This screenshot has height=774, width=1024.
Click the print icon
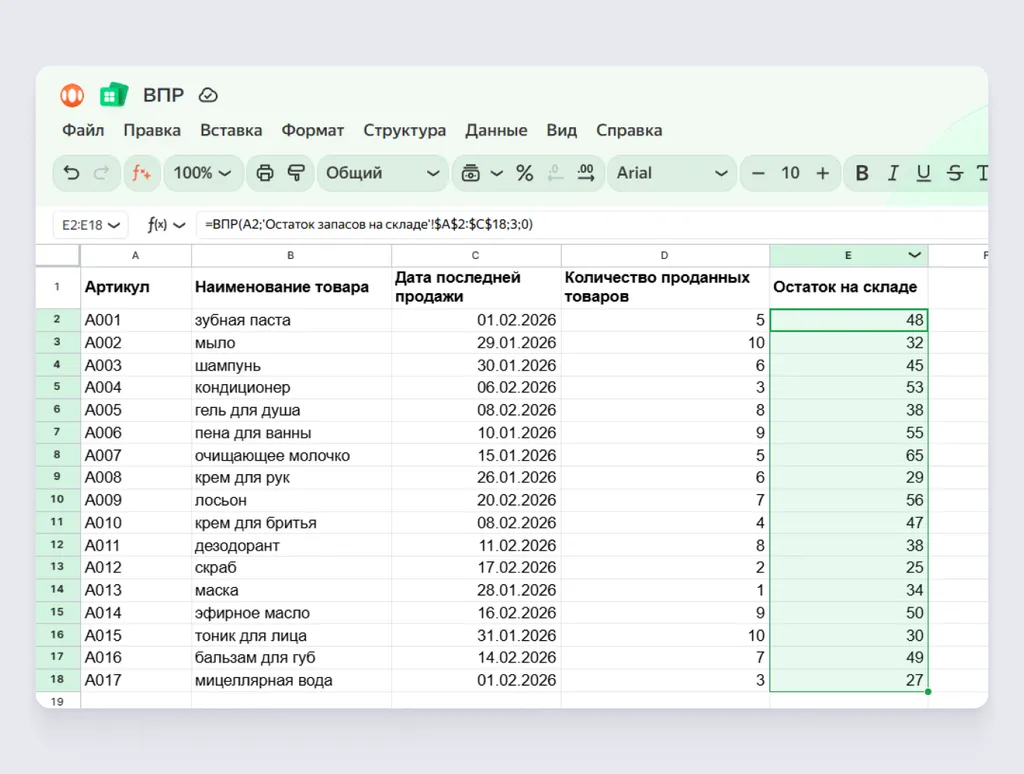[x=264, y=173]
